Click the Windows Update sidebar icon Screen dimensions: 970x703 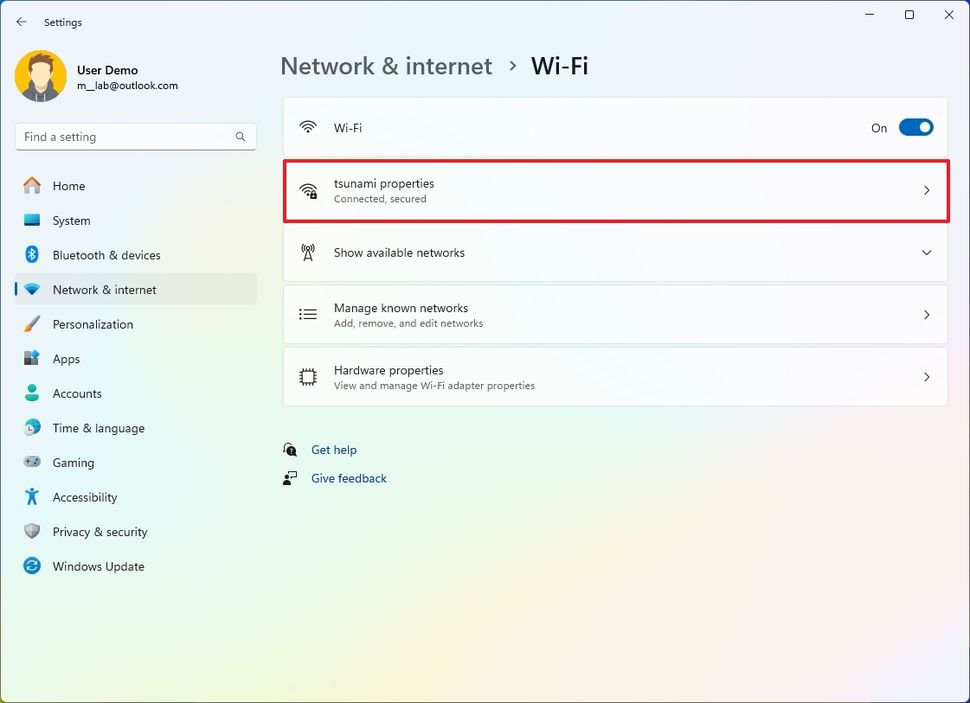pyautogui.click(x=31, y=566)
